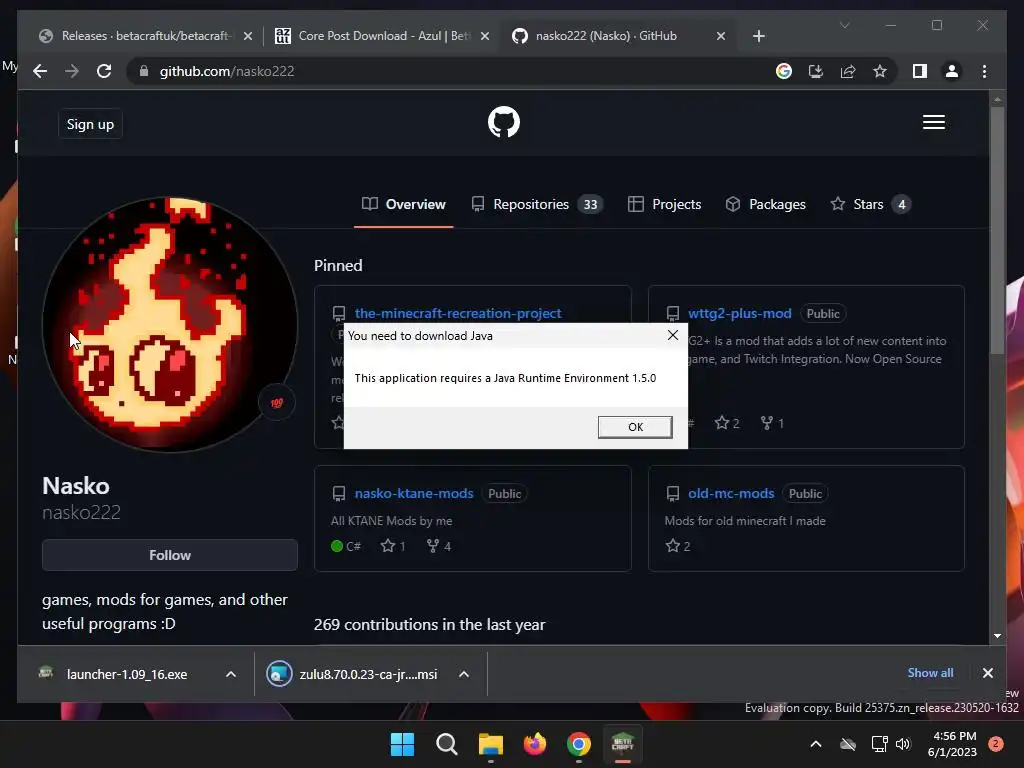The height and width of the screenshot is (768, 1024).
Task: Click the fork count on wttg2-plus-mod
Action: (x=772, y=423)
